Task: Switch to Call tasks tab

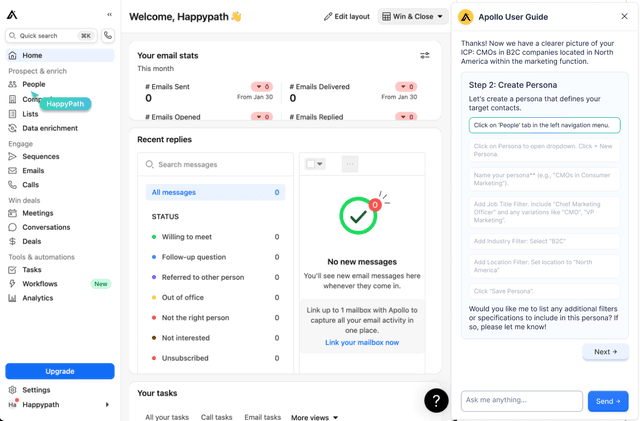Action: (x=216, y=417)
